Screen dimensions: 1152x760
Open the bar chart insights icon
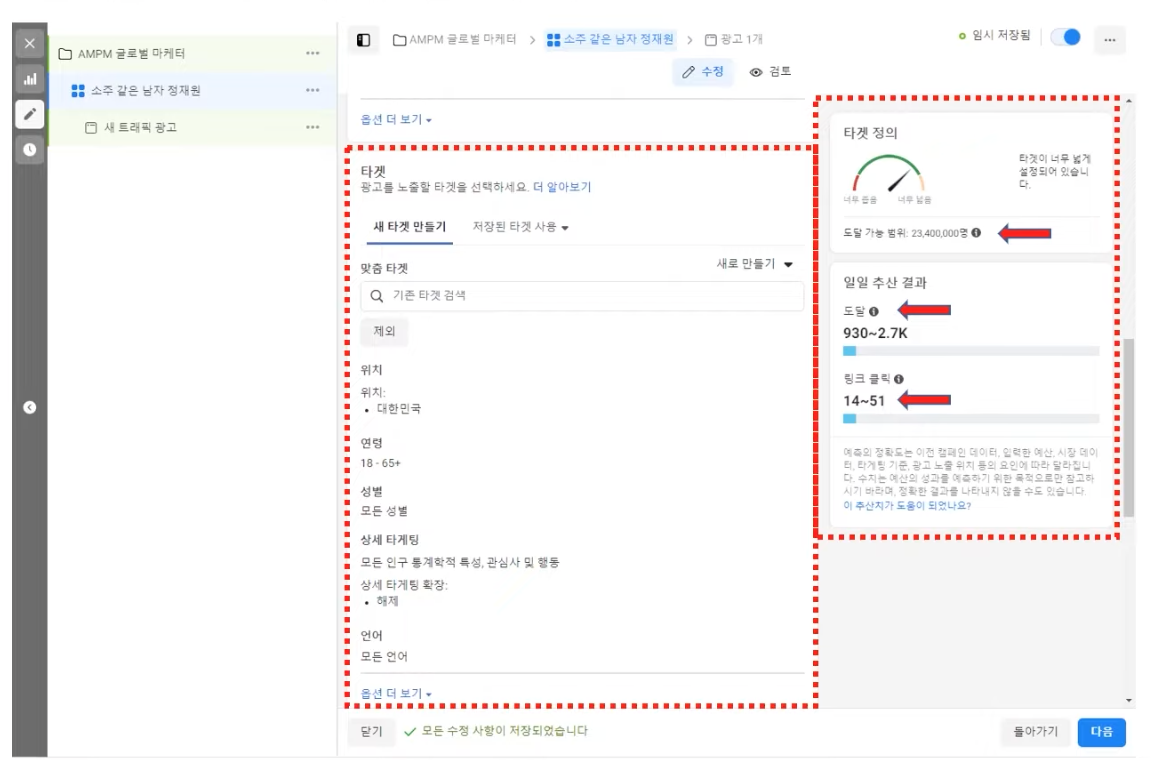coord(29,79)
